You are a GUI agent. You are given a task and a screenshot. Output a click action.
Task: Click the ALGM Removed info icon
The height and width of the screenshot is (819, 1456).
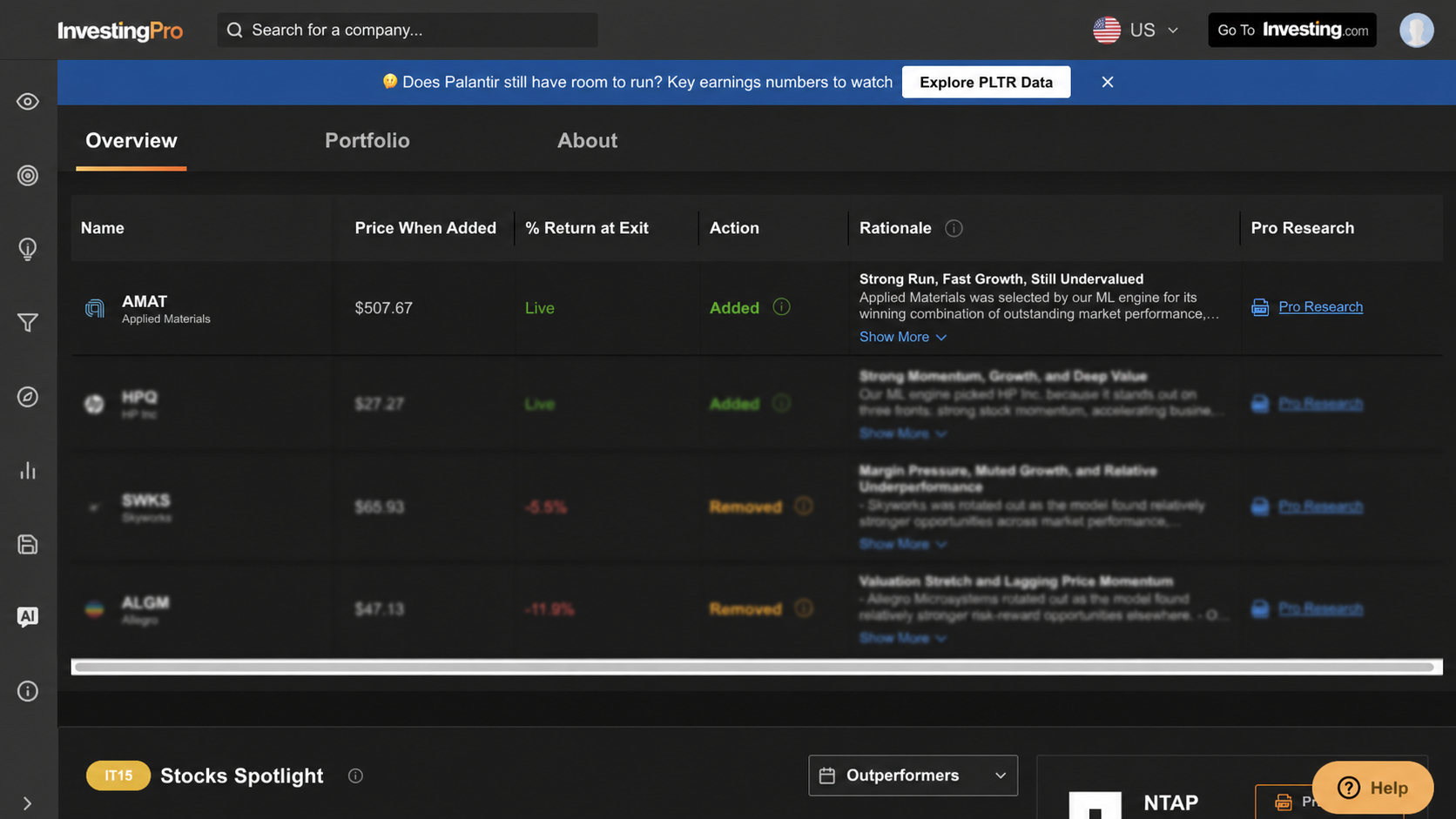(804, 608)
